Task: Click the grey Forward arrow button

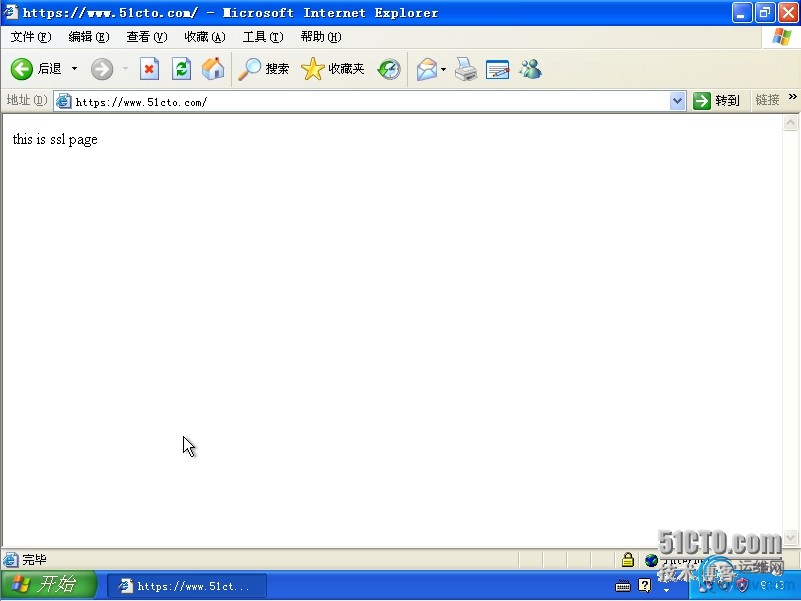Action: [102, 69]
